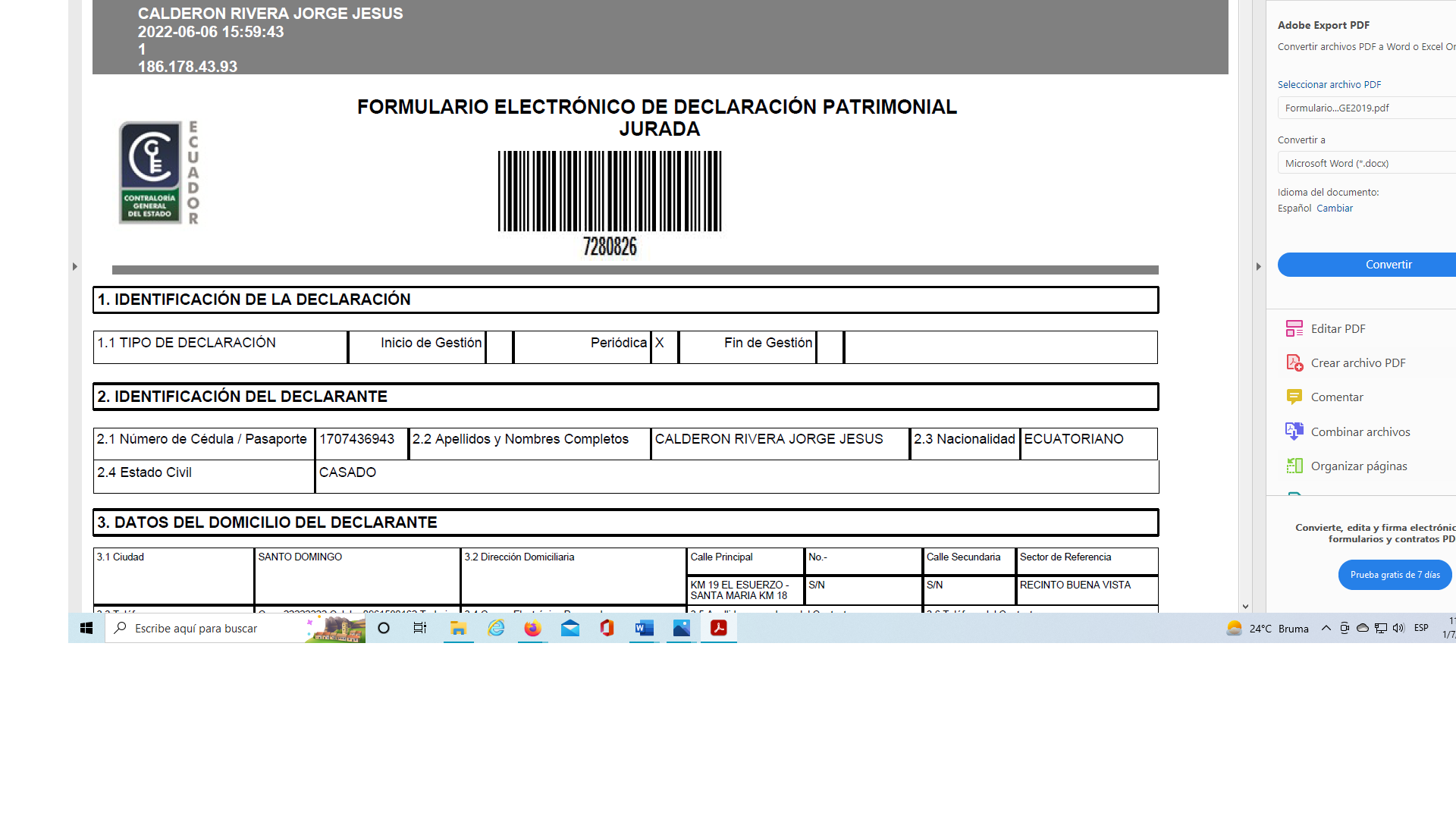Click the Windows search box
The height and width of the screenshot is (819, 1456).
[205, 628]
